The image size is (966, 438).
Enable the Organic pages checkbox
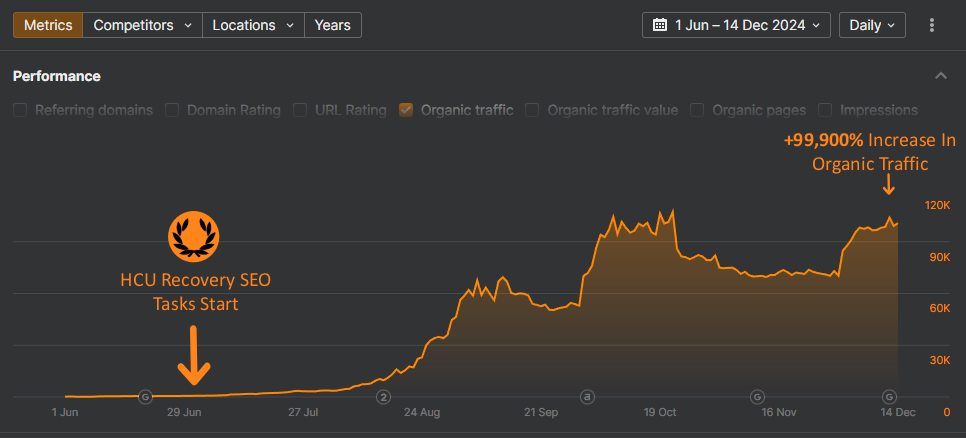697,110
